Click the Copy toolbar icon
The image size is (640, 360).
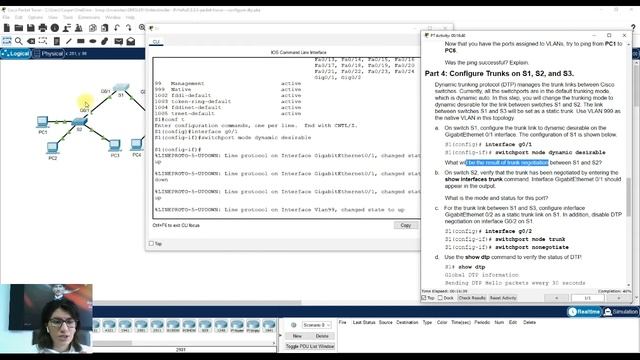93,28
